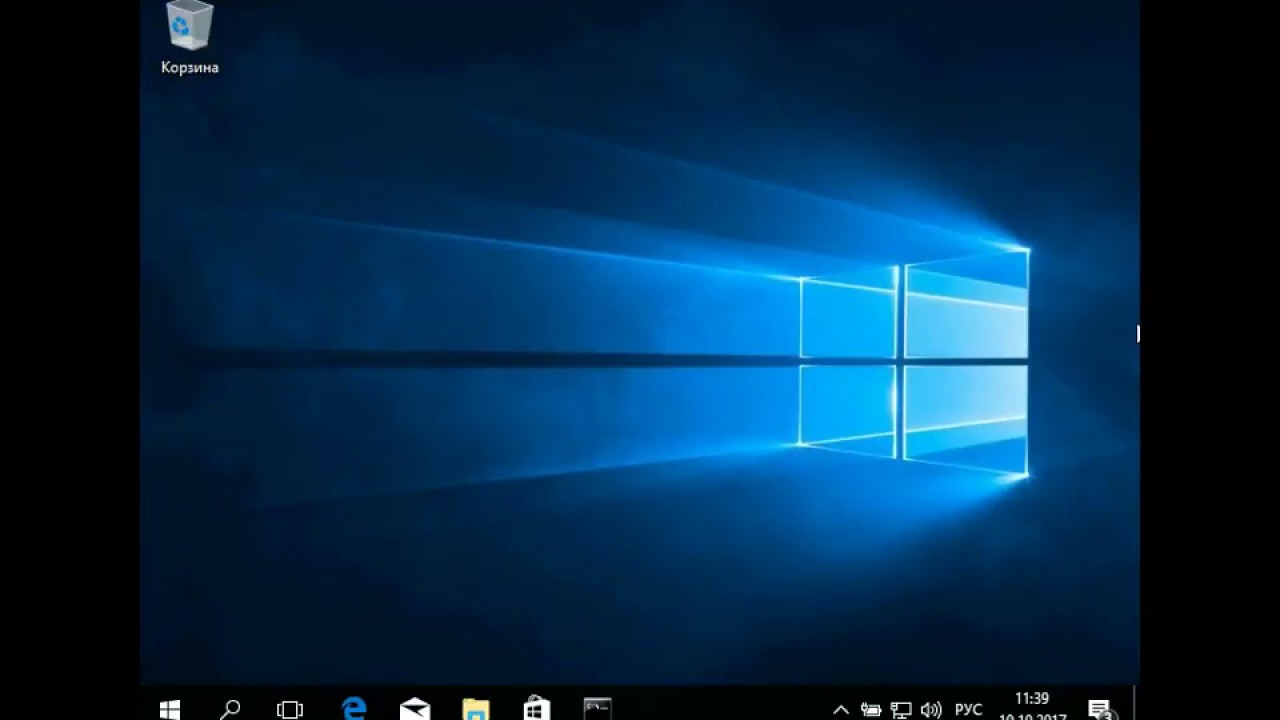This screenshot has width=1280, height=720.
Task: Open Microsoft Store from taskbar
Action: [x=537, y=709]
